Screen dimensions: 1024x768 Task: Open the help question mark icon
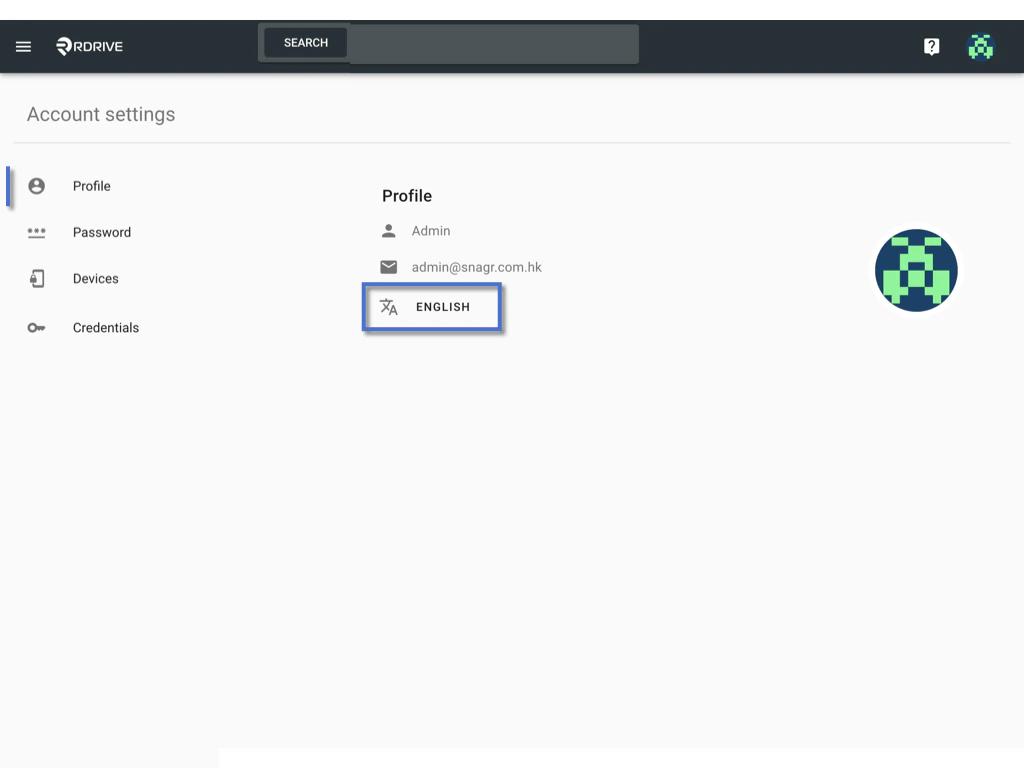pos(931,46)
